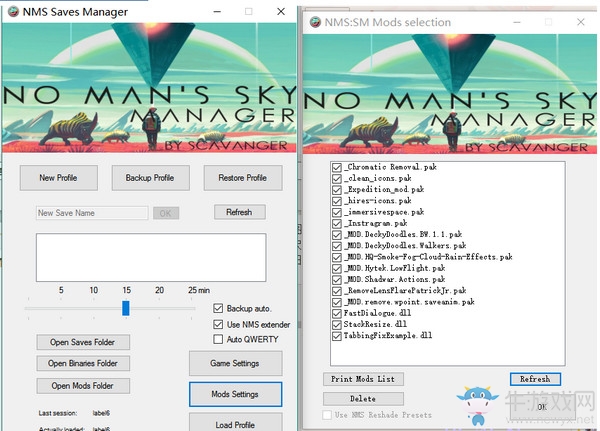
Task: Toggle the Backup auto checkbox
Action: click(218, 308)
